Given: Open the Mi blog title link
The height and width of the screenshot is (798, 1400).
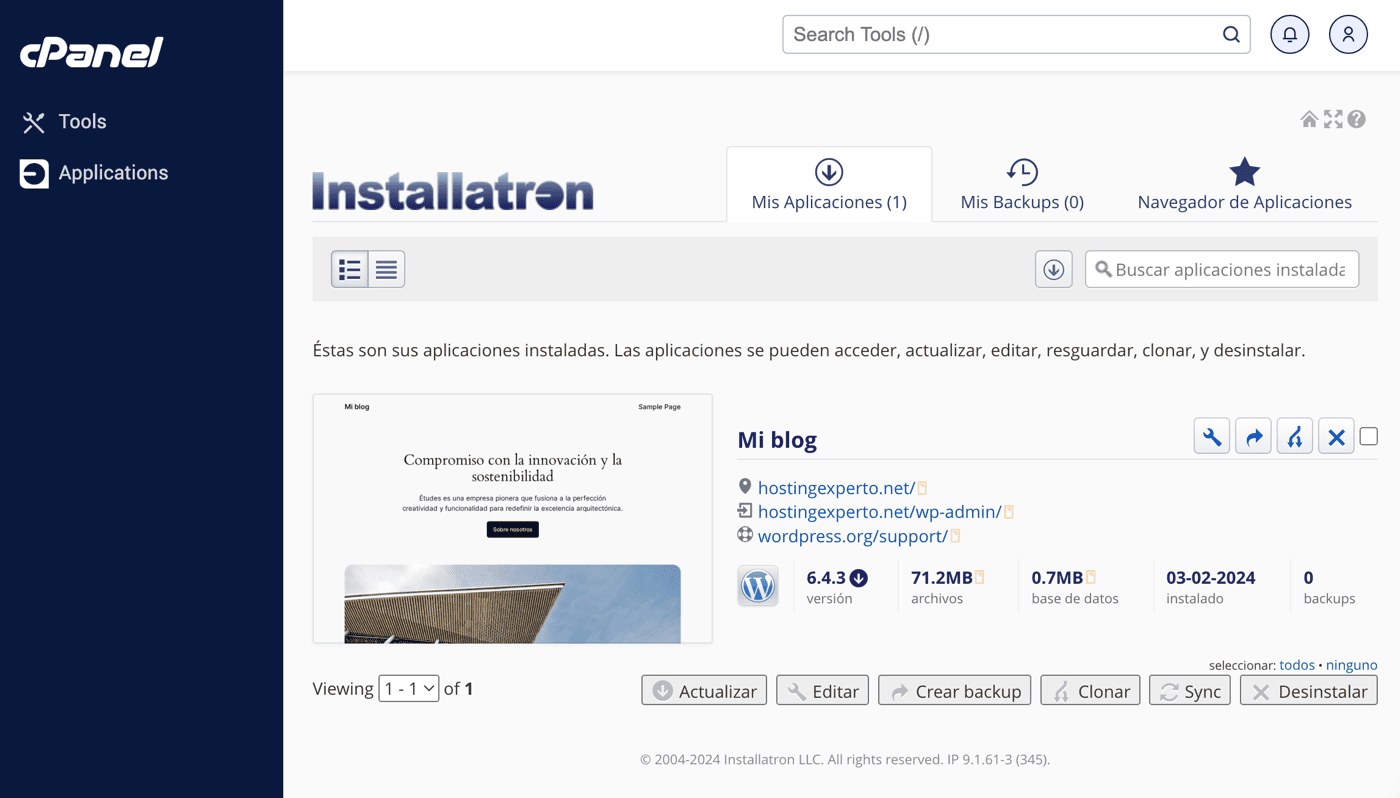Looking at the screenshot, I should [x=777, y=439].
